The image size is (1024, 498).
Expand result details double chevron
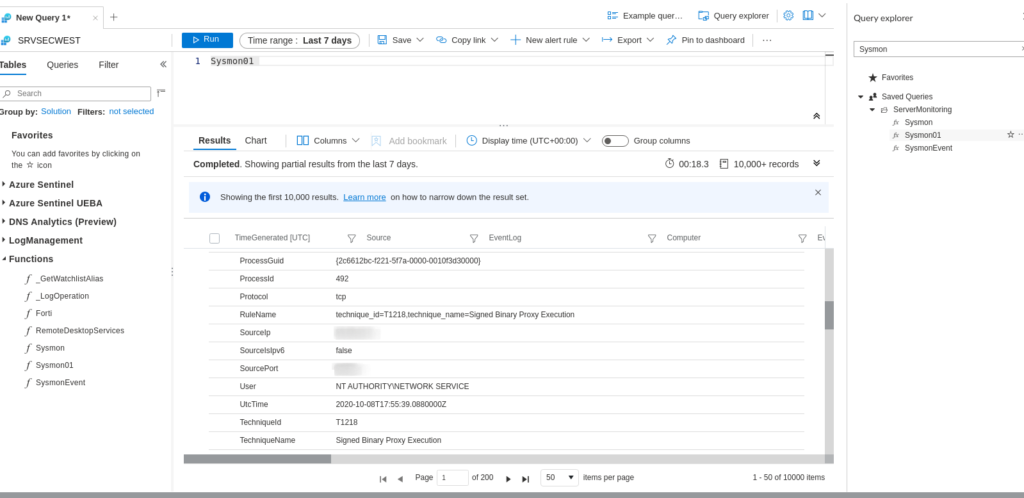click(x=816, y=163)
